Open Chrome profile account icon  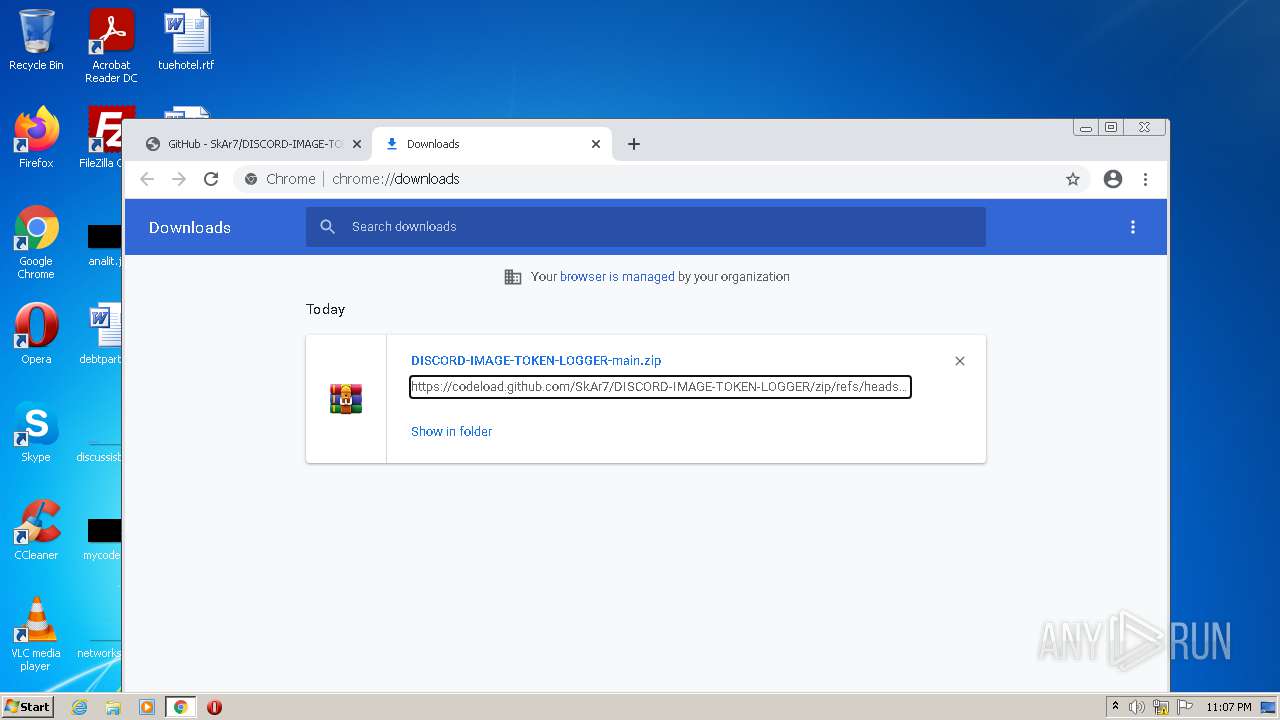pyautogui.click(x=1113, y=179)
